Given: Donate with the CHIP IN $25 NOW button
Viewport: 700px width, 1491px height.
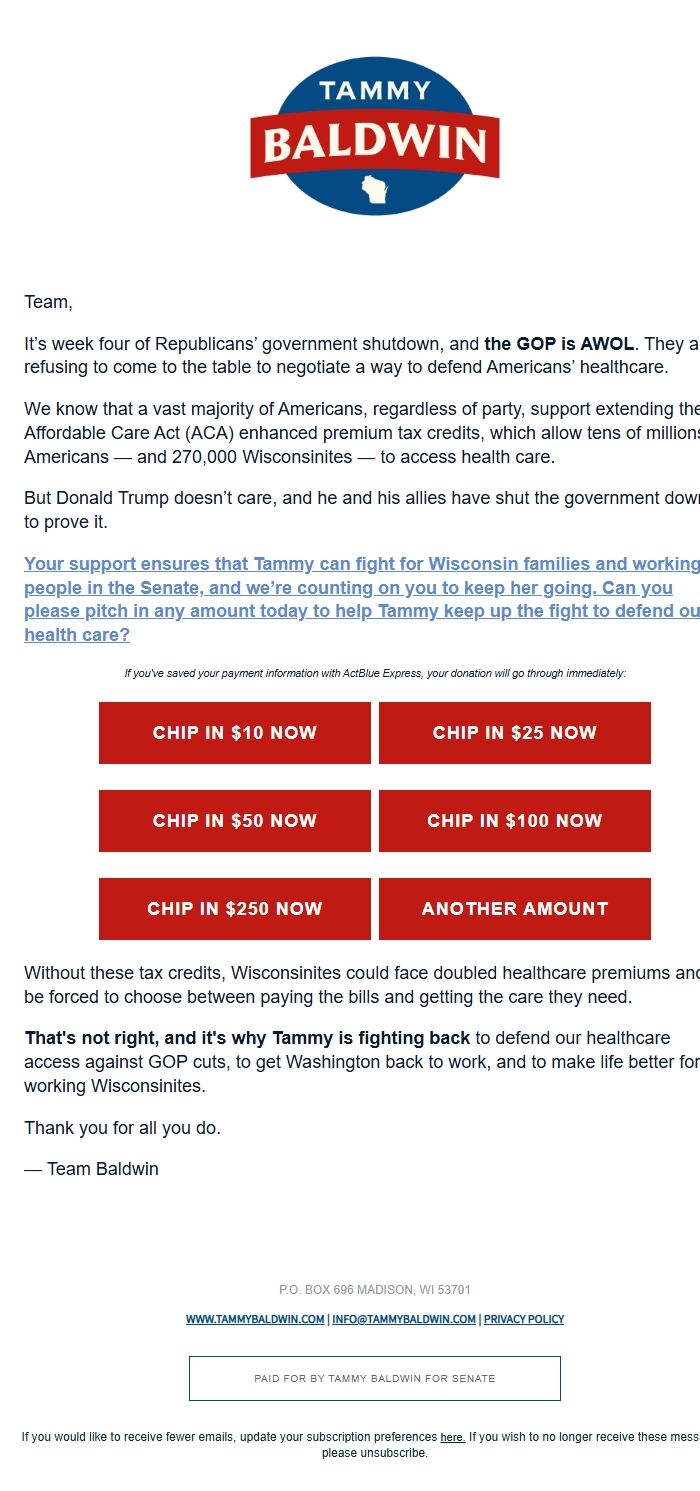Looking at the screenshot, I should (x=514, y=733).
